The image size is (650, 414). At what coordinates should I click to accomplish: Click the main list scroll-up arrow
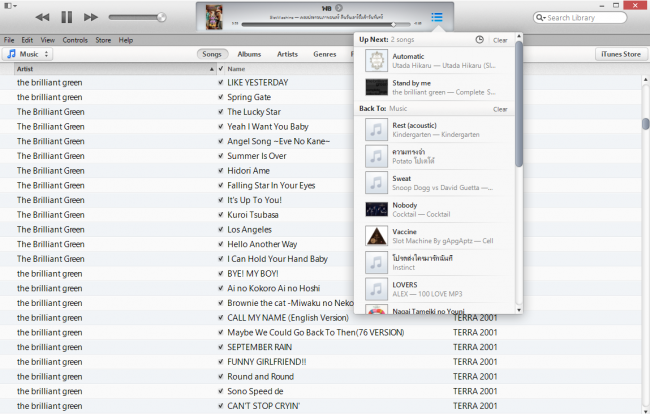[x=645, y=79]
